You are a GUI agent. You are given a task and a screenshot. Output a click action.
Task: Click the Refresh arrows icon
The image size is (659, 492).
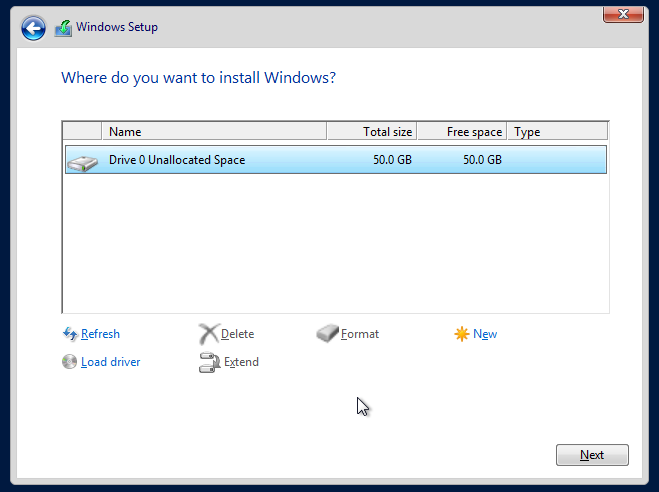click(x=70, y=334)
